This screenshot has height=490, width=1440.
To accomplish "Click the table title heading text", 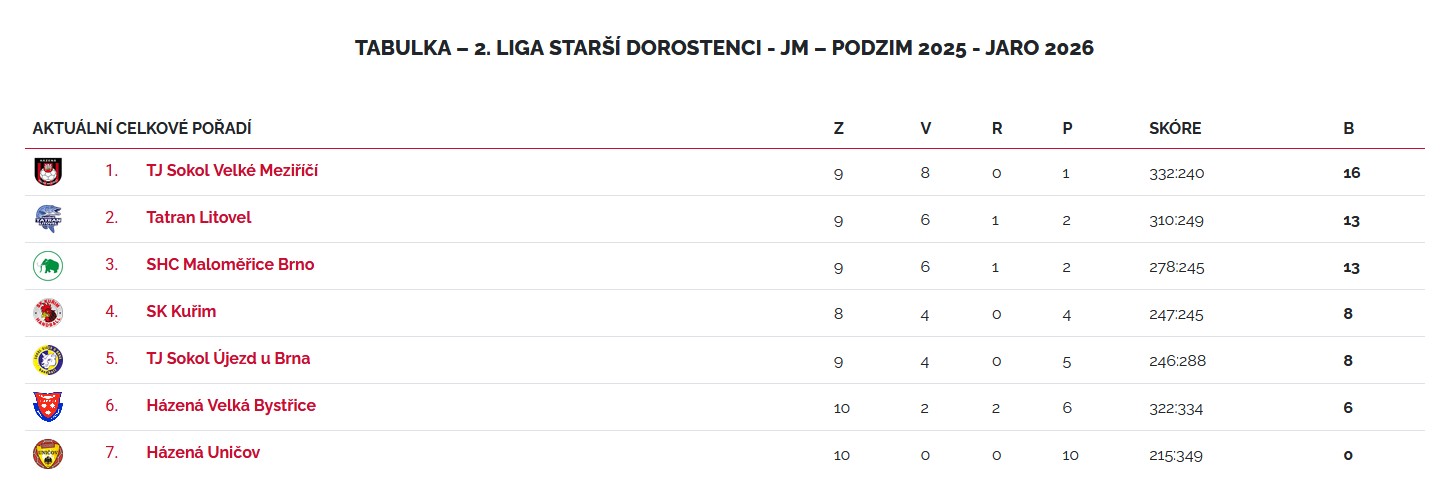I will (724, 49).
